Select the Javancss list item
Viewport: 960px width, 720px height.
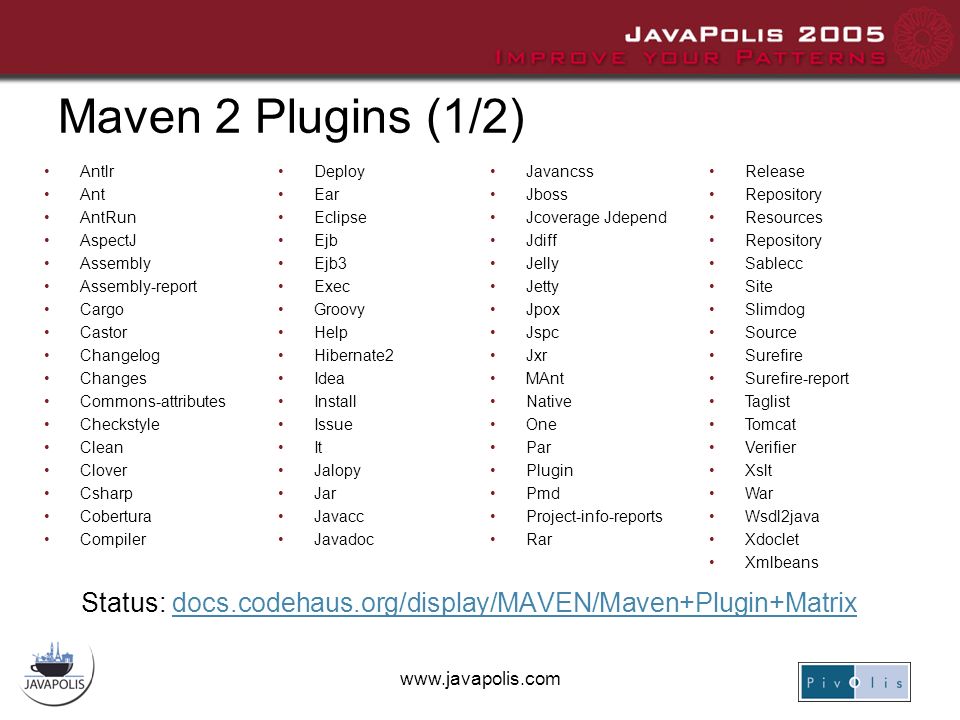560,171
